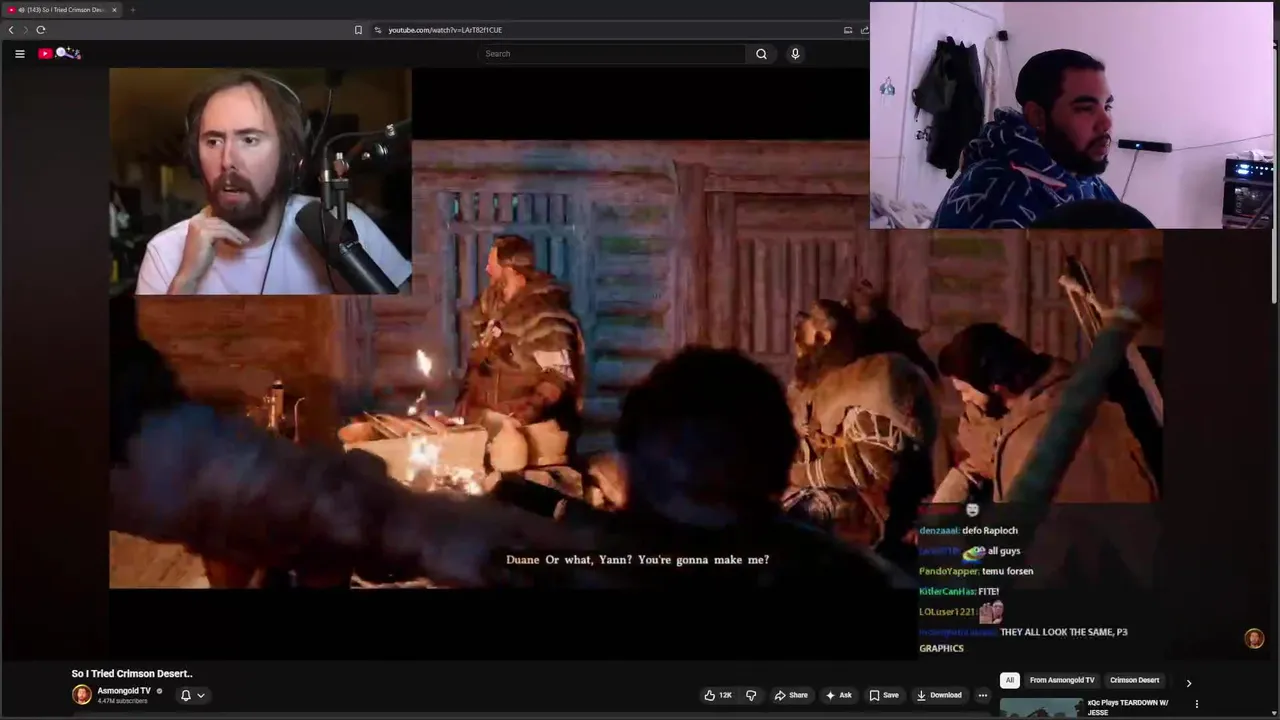The height and width of the screenshot is (720, 1280).
Task: Click the notification bell for Asmongold TV
Action: pyautogui.click(x=185, y=695)
